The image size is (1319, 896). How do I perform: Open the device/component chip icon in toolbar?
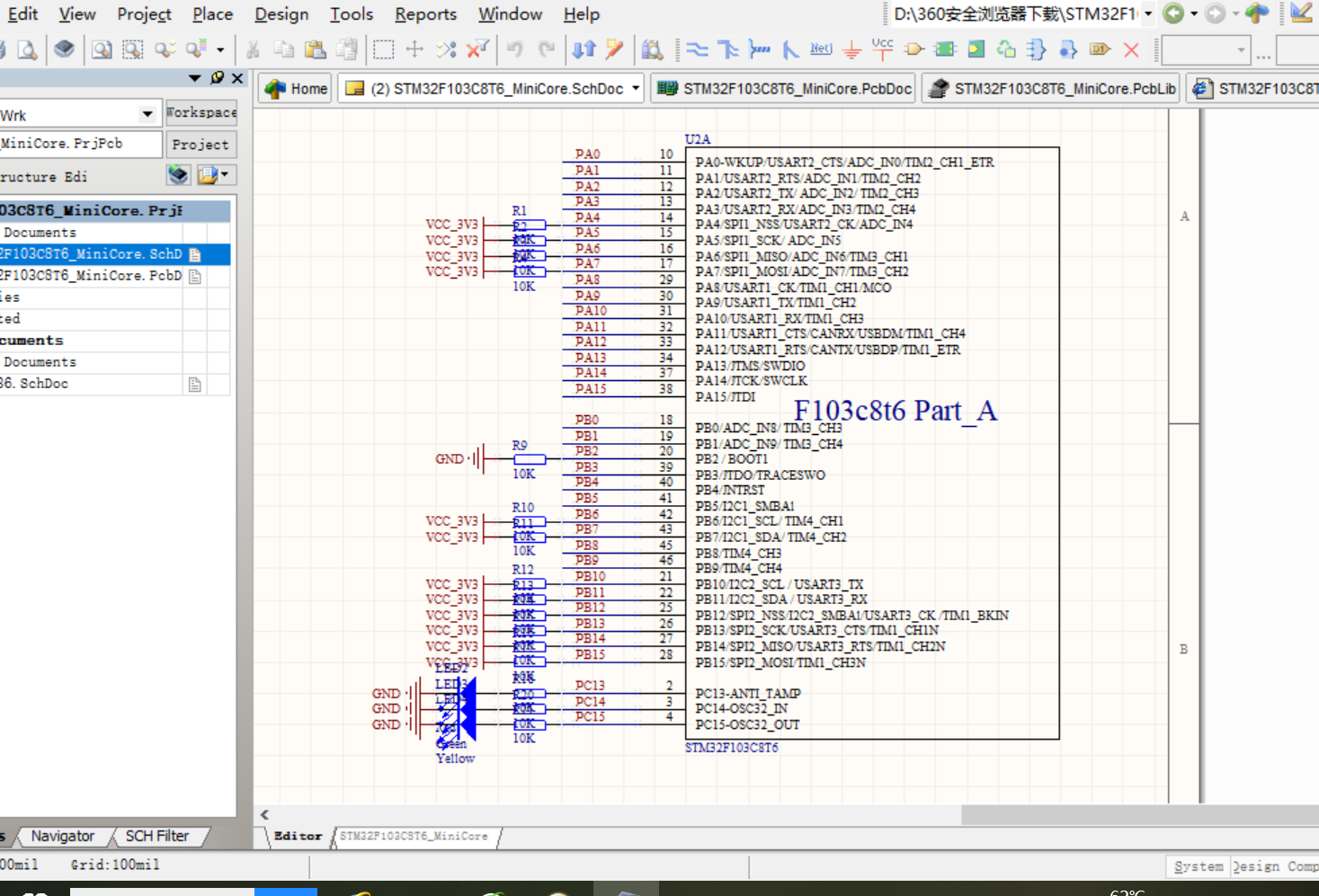[64, 49]
